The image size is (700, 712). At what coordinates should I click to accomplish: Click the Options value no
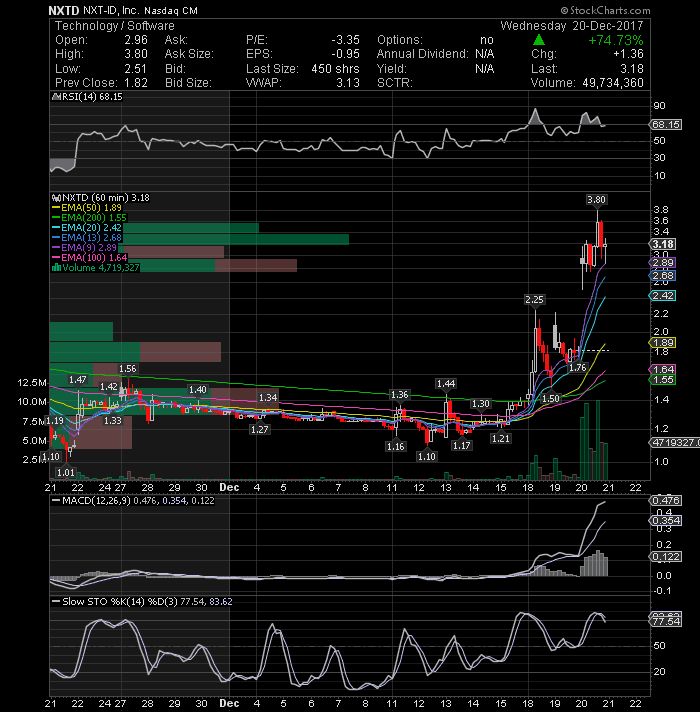pyautogui.click(x=487, y=40)
